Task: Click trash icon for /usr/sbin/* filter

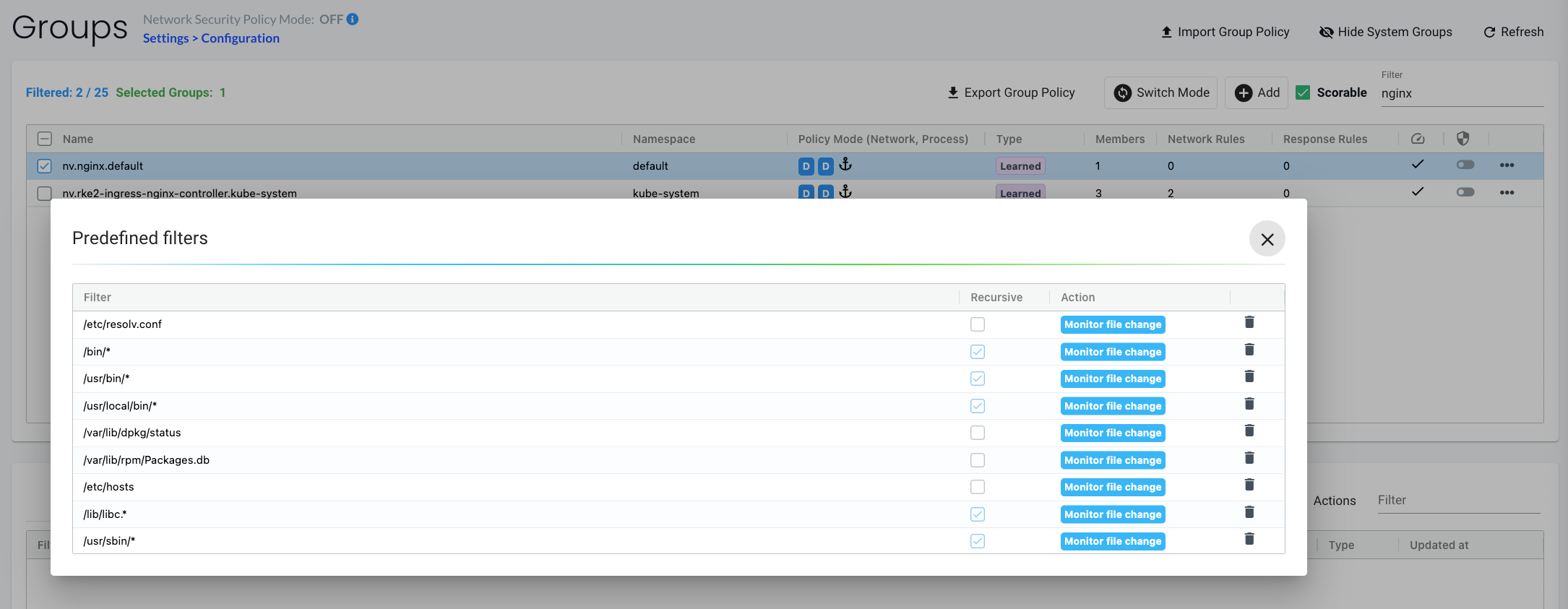Action: (1249, 539)
